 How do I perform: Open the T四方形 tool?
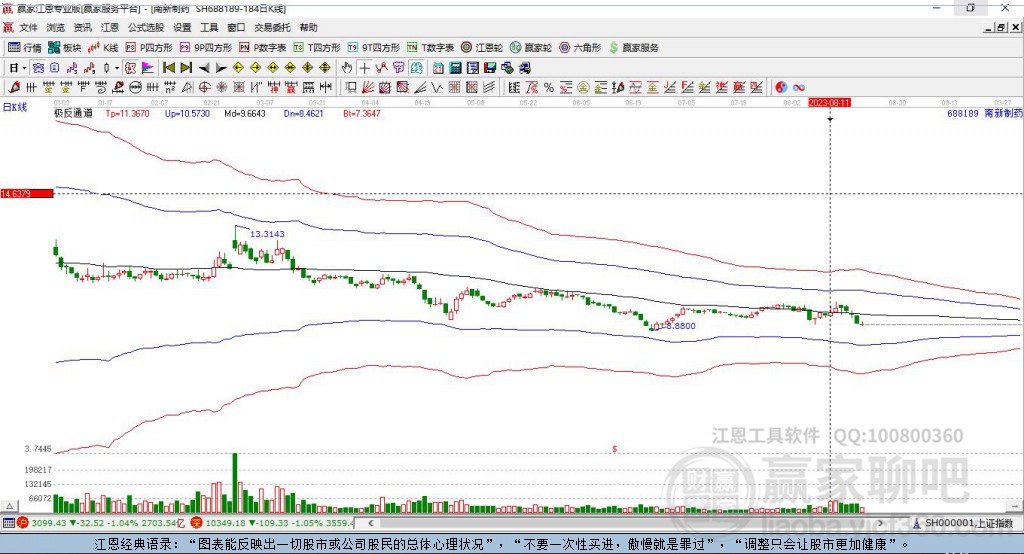pyautogui.click(x=317, y=48)
